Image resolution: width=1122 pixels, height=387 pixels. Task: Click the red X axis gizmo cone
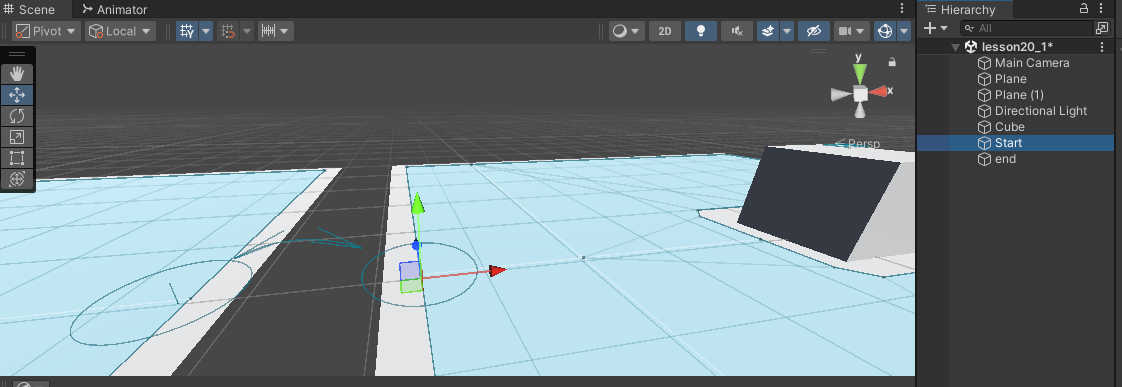tap(879, 91)
